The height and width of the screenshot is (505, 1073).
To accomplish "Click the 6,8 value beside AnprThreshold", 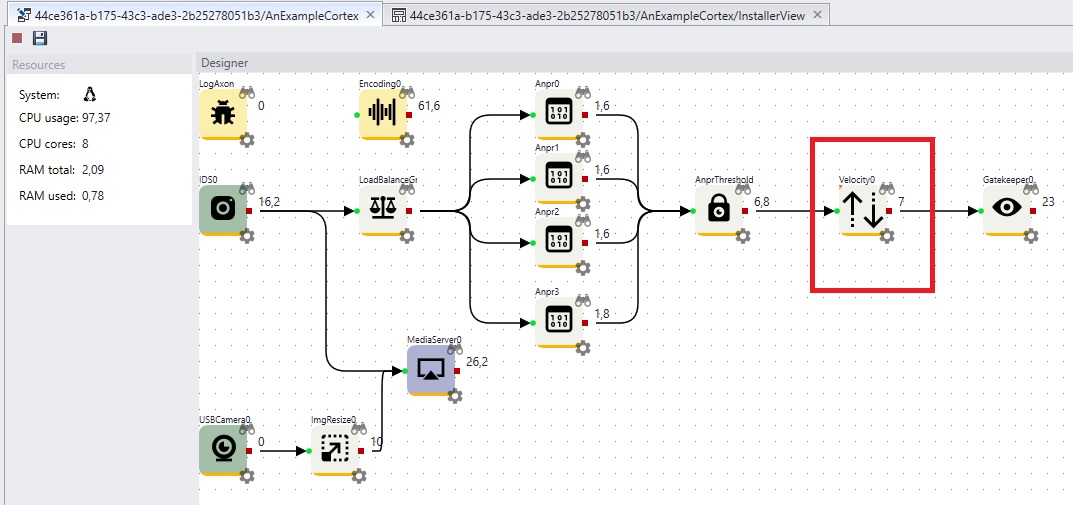I will tap(762, 202).
